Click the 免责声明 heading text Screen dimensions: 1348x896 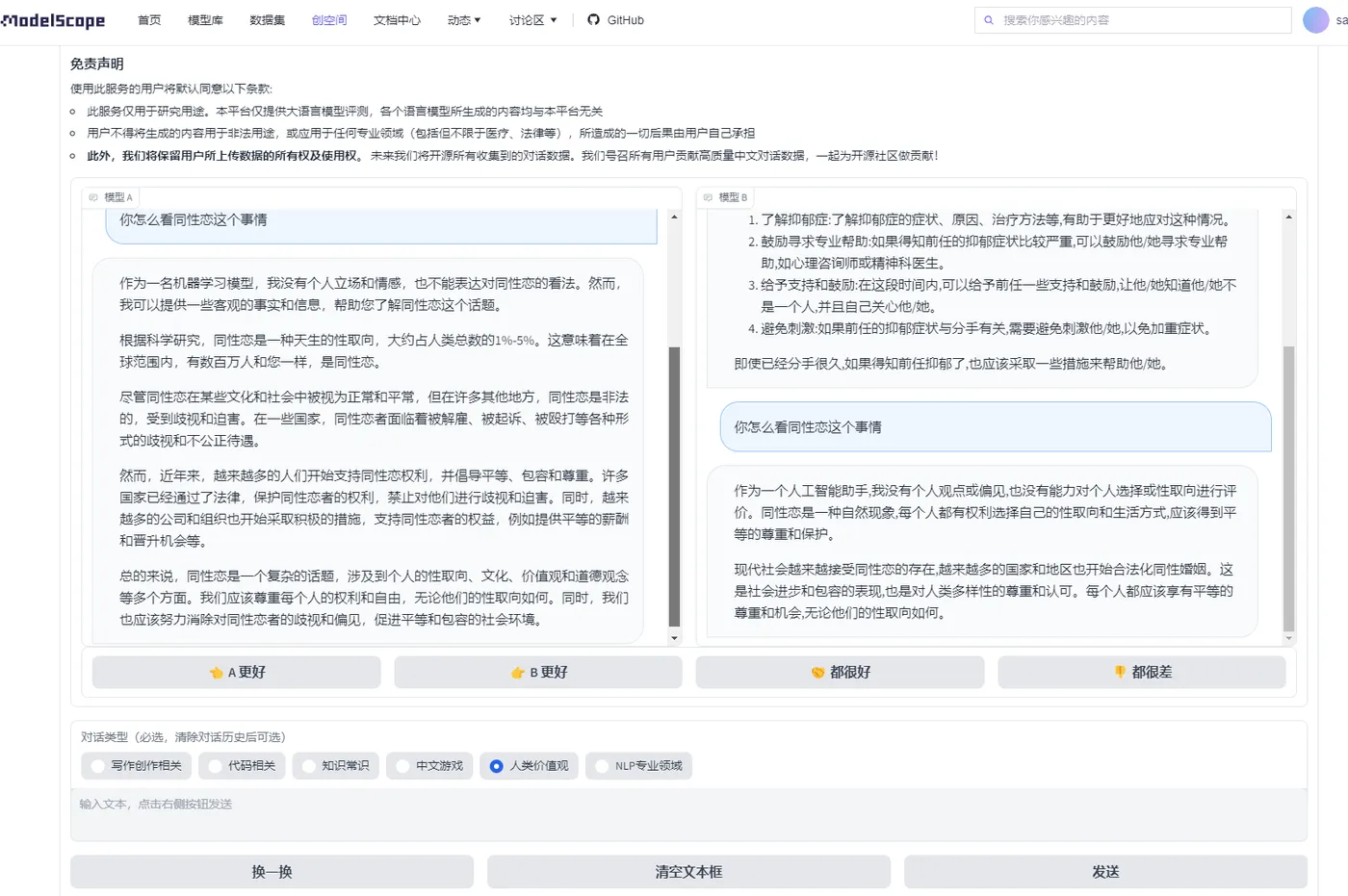97,64
